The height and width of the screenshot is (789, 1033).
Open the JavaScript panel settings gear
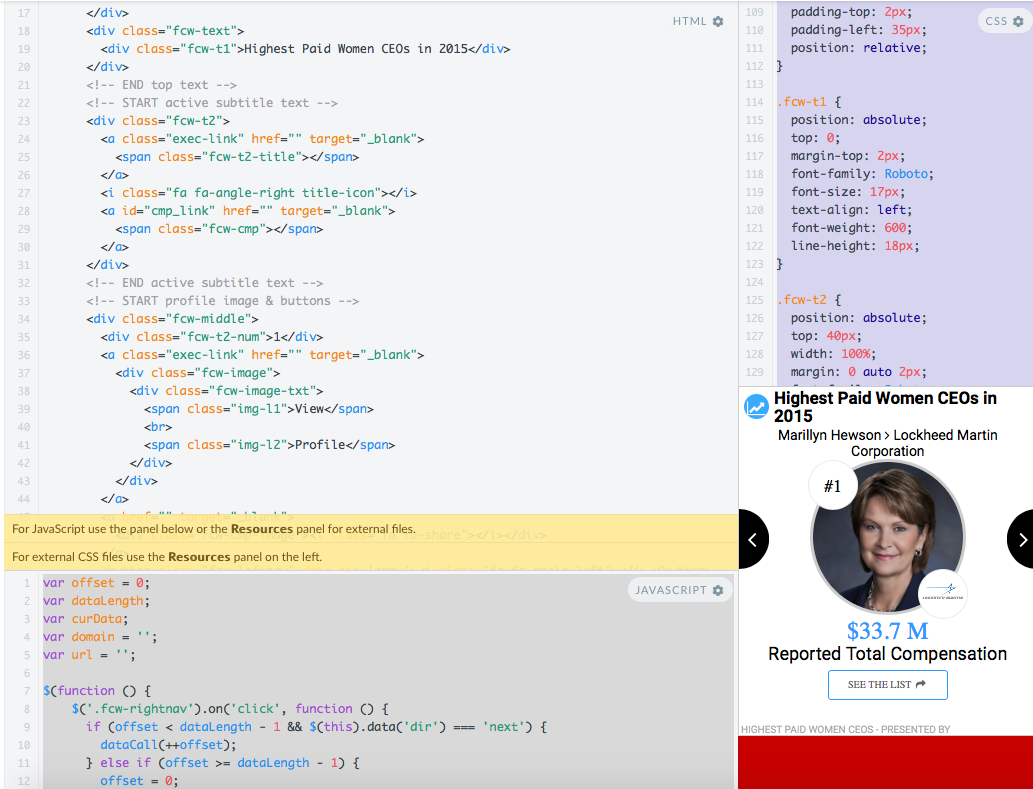[x=718, y=590]
